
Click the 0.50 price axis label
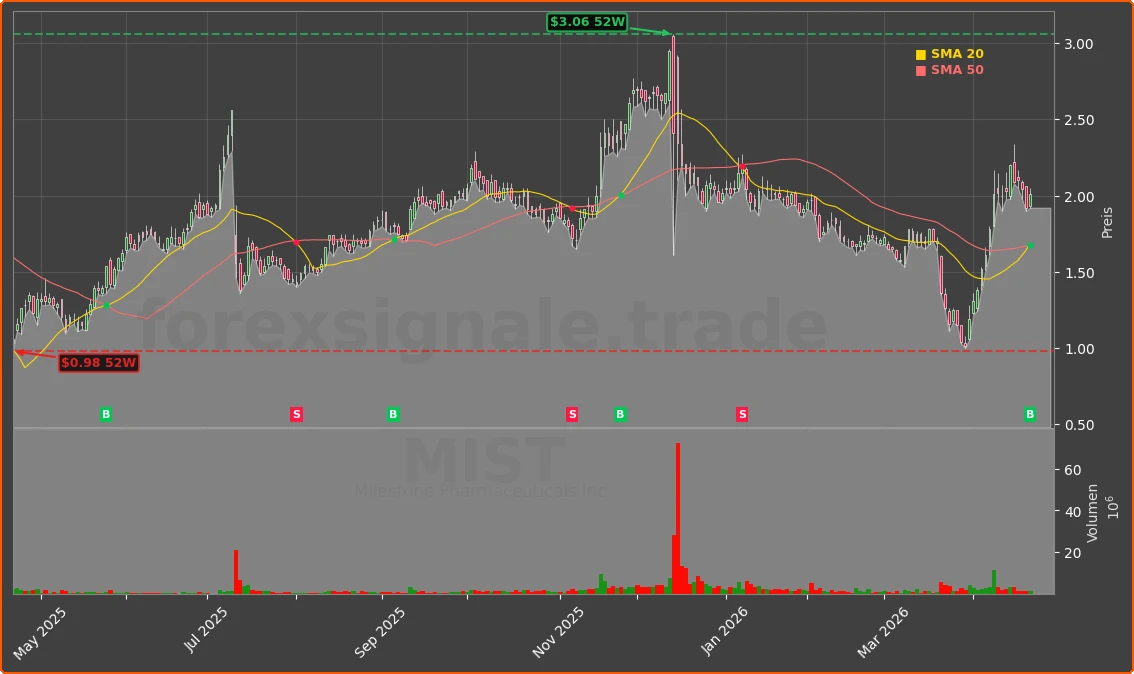[x=1078, y=425]
